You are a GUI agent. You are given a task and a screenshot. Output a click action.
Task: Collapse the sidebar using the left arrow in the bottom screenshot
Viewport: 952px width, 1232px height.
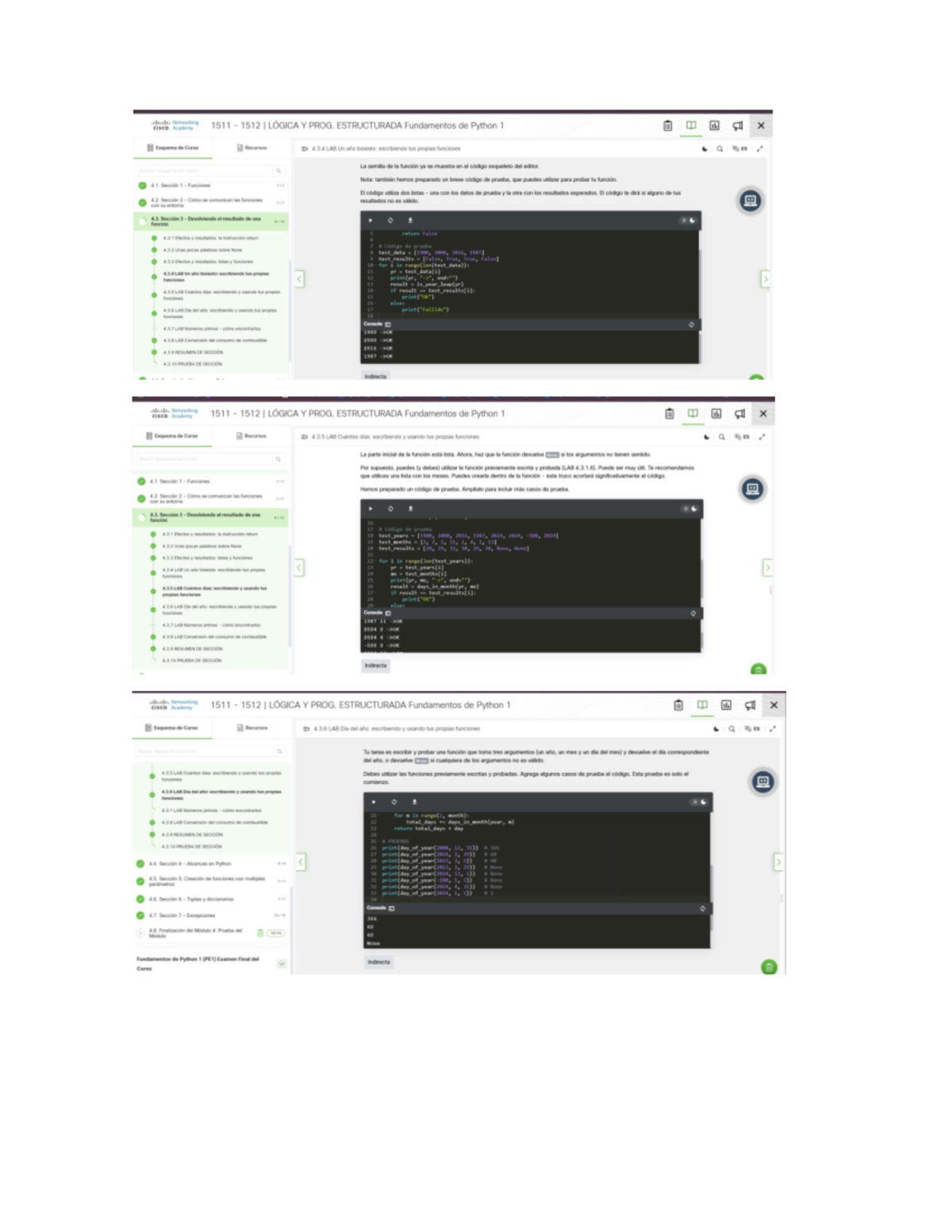[301, 862]
